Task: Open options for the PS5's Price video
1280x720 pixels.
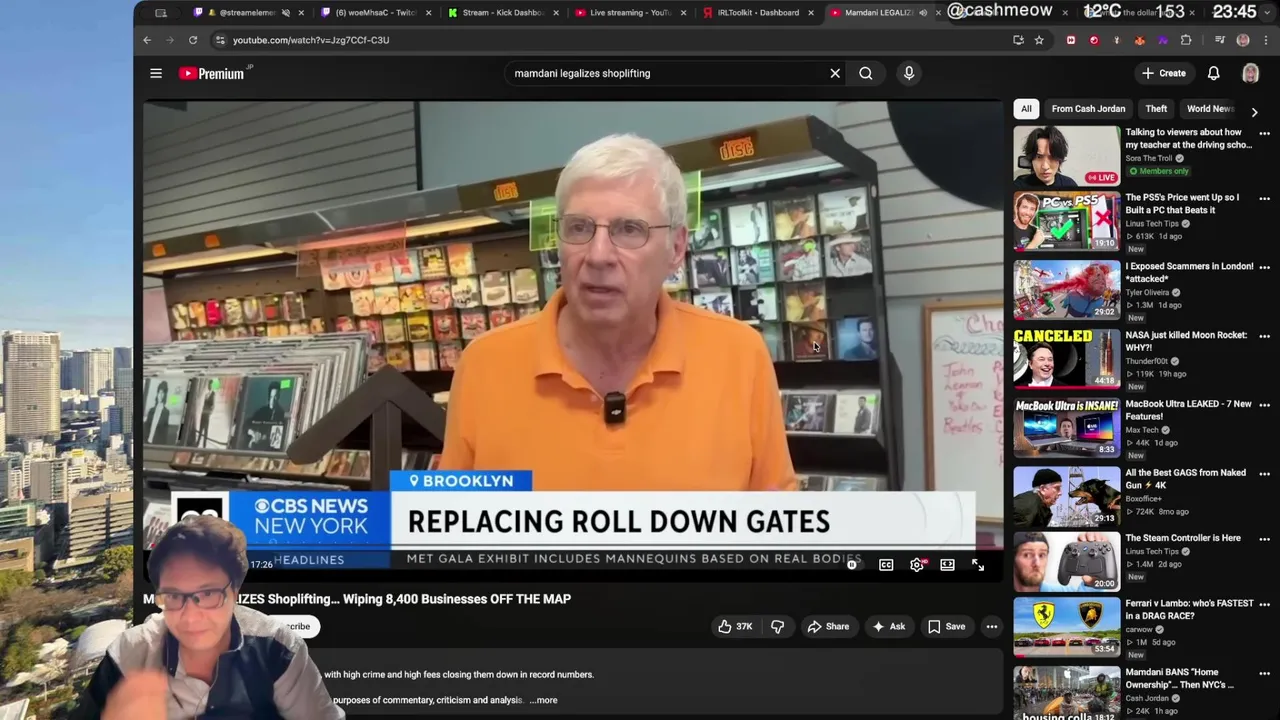Action: pos(1264,198)
